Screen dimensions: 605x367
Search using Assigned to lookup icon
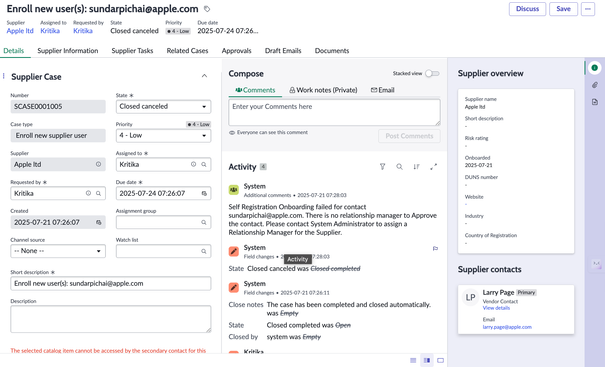click(x=204, y=164)
